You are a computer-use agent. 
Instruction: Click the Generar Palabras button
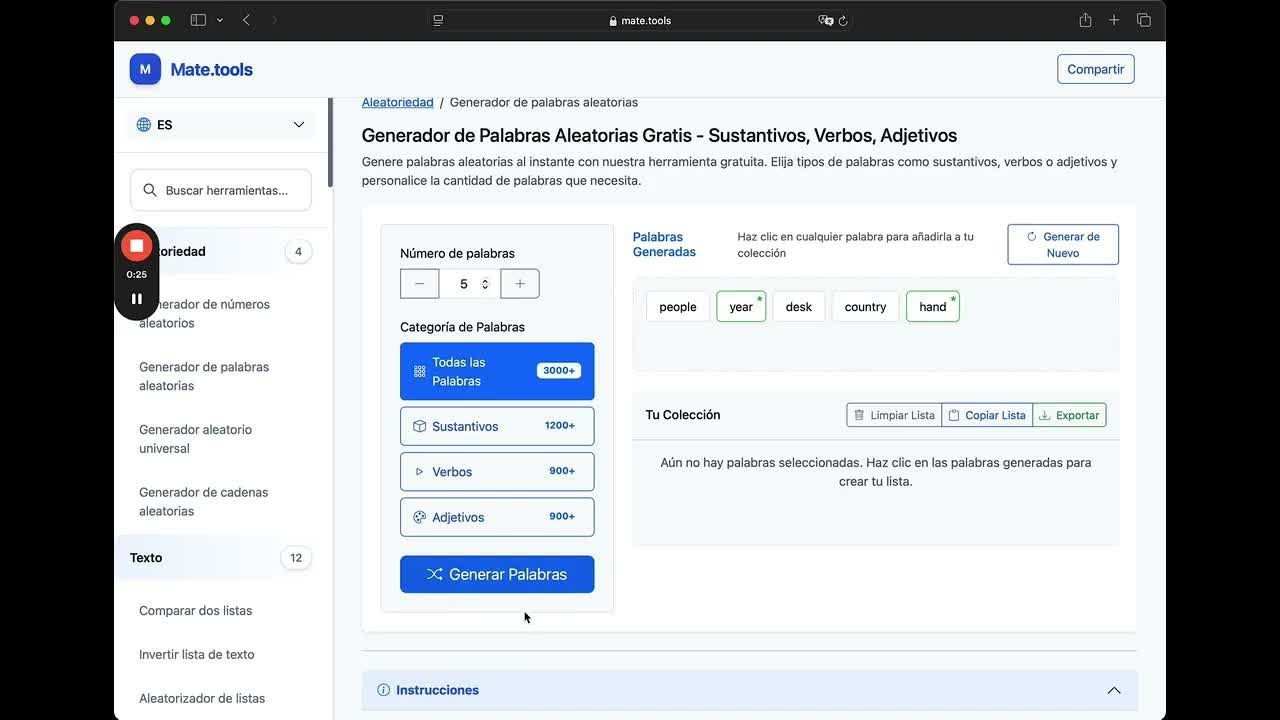[x=497, y=574]
